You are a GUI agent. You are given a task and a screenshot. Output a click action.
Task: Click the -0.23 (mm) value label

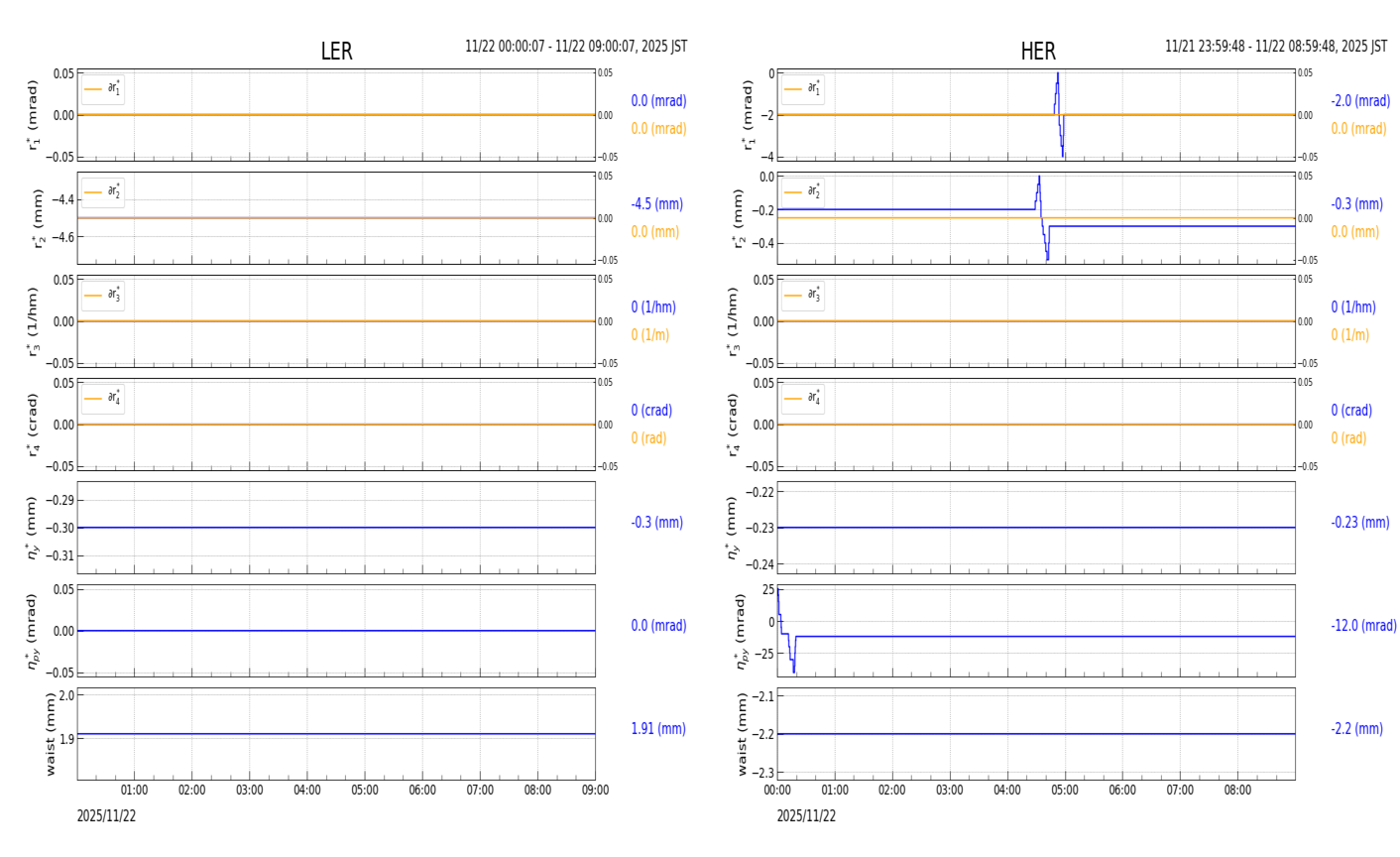(1359, 523)
